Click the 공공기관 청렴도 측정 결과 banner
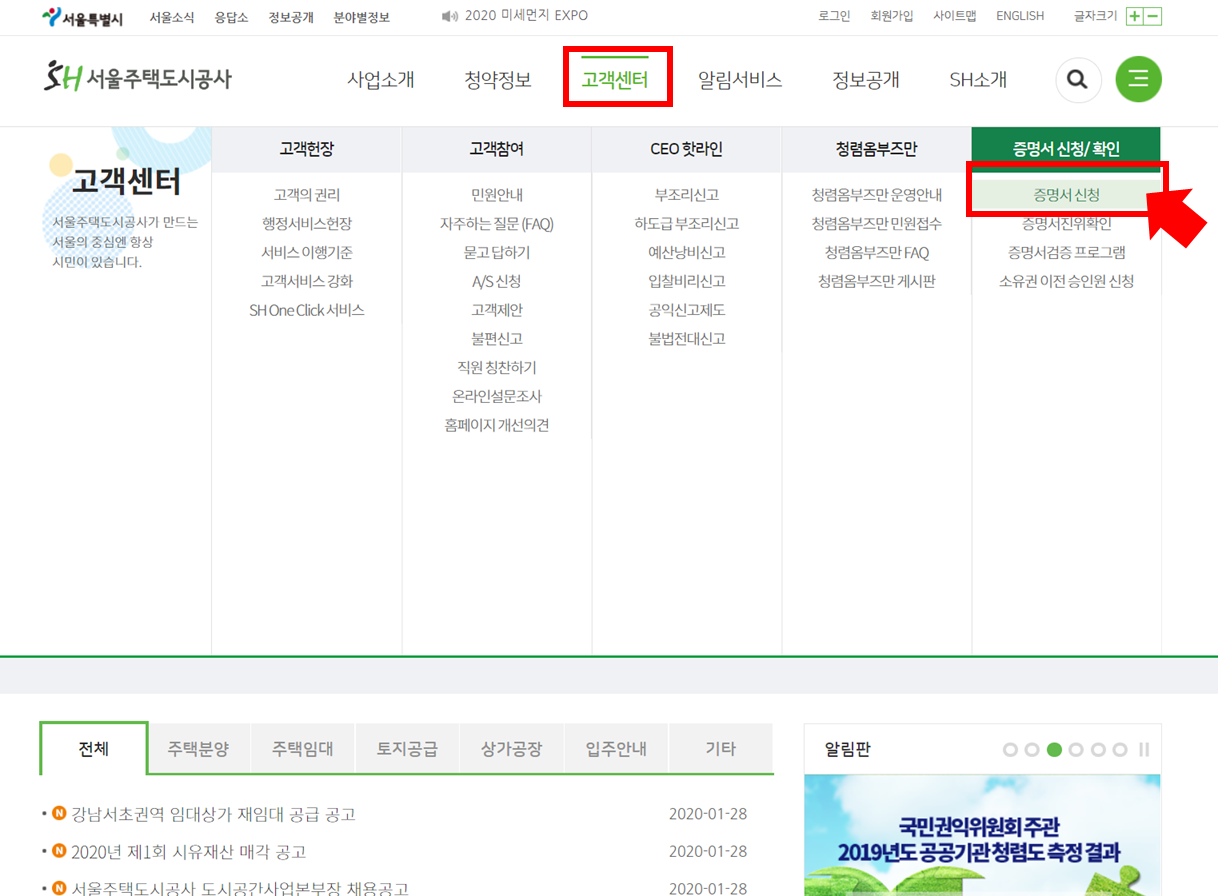This screenshot has height=896, width=1218. (x=982, y=835)
